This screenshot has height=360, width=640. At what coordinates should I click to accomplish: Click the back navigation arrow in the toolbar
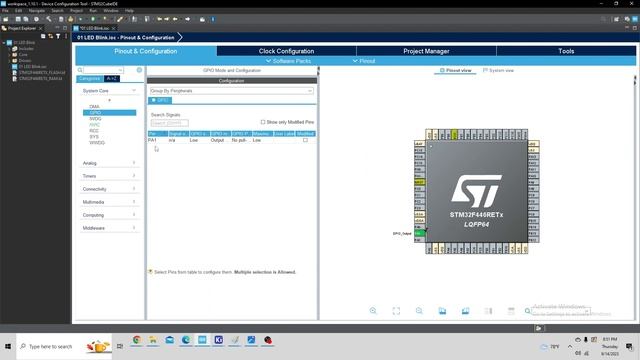click(175, 19)
